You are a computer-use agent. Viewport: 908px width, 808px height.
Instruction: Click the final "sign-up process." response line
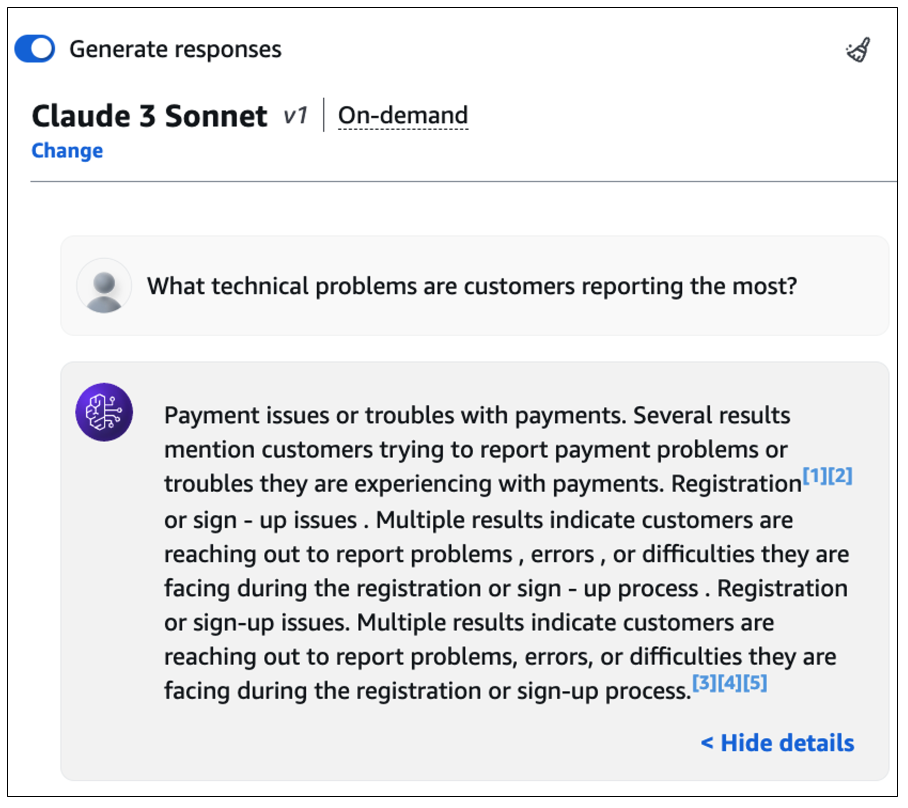coord(427,691)
